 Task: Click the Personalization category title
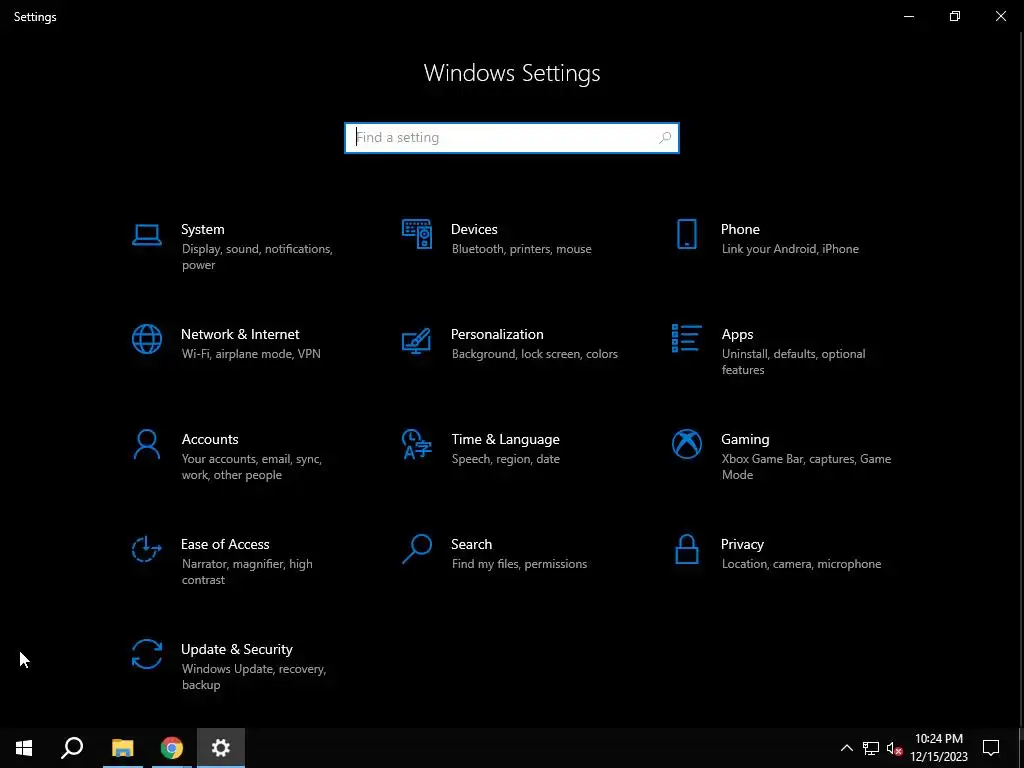[x=497, y=334]
